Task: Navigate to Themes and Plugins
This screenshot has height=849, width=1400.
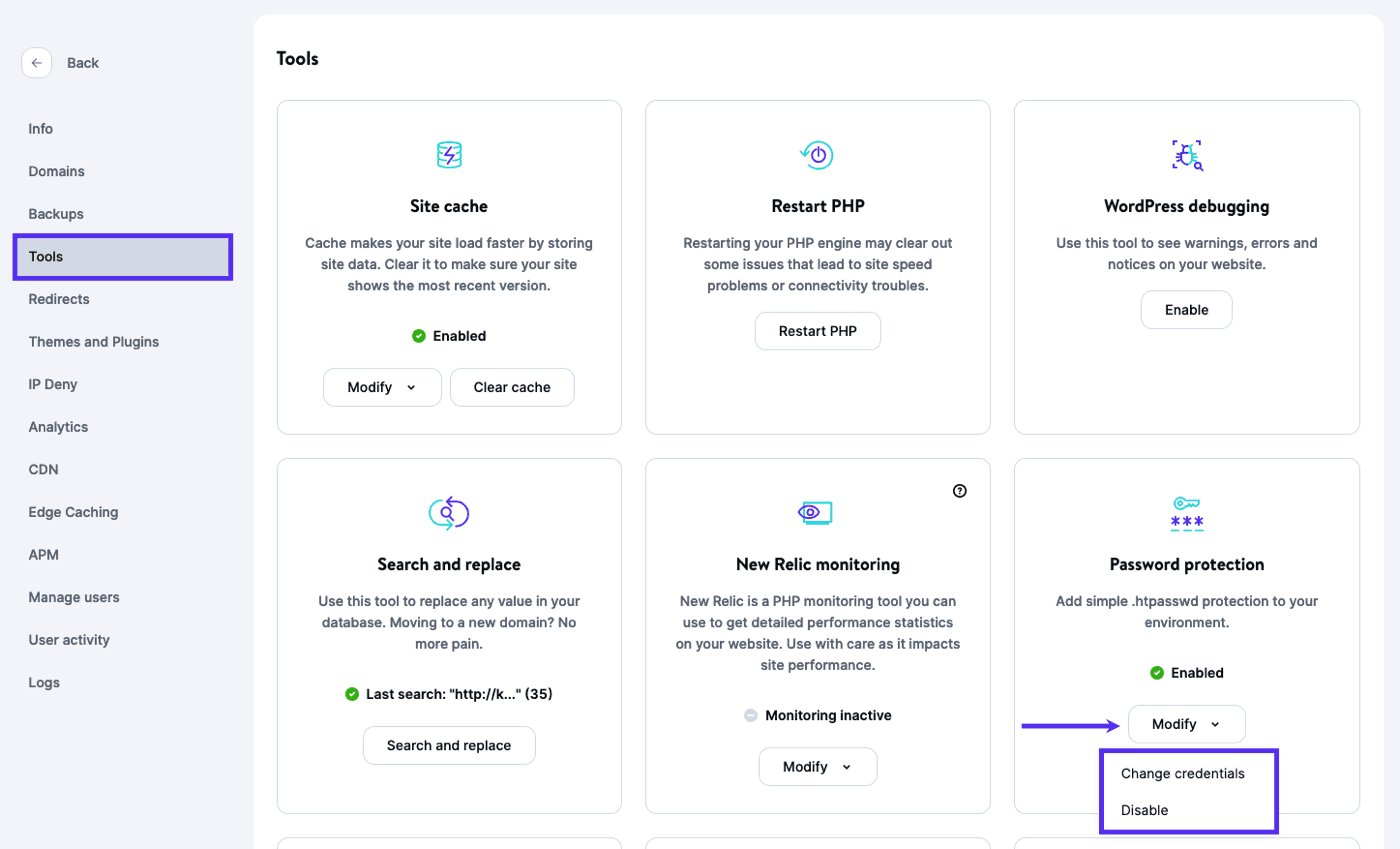Action: [x=94, y=342]
